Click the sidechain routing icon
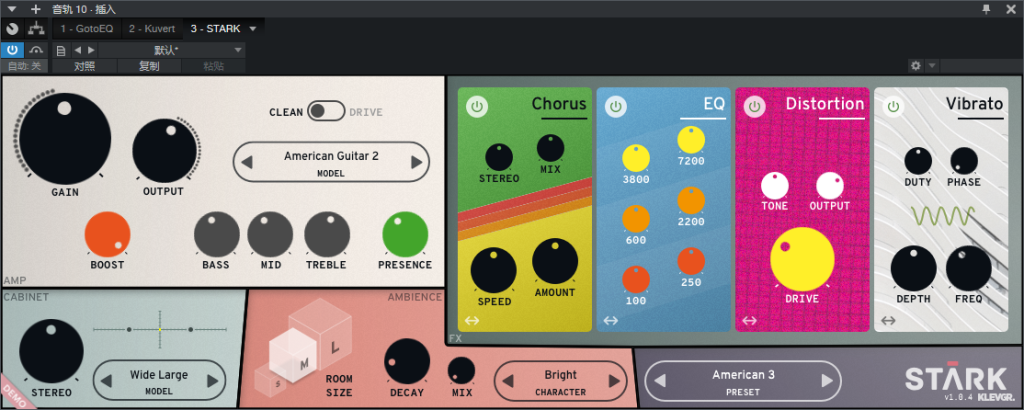Image resolution: width=1024 pixels, height=410 pixels. pyautogui.click(x=36, y=29)
